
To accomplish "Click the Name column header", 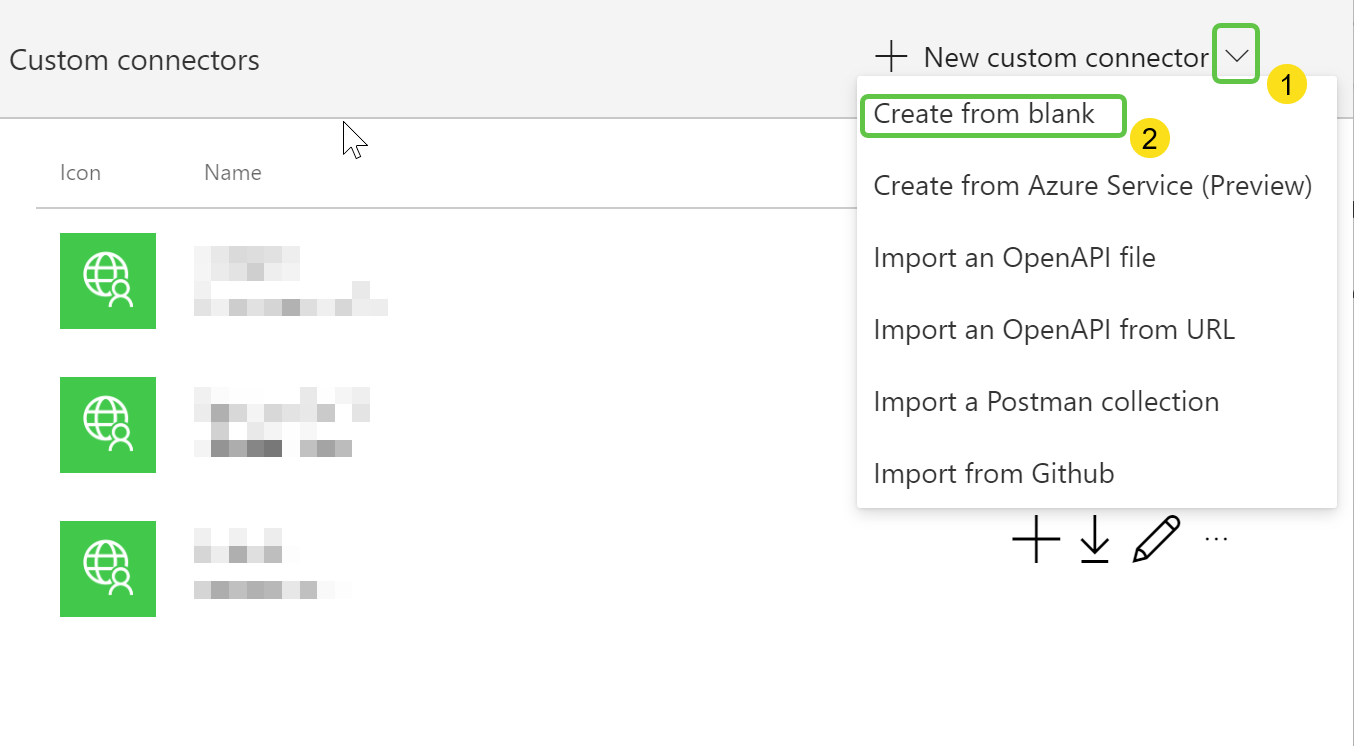I will tap(232, 173).
